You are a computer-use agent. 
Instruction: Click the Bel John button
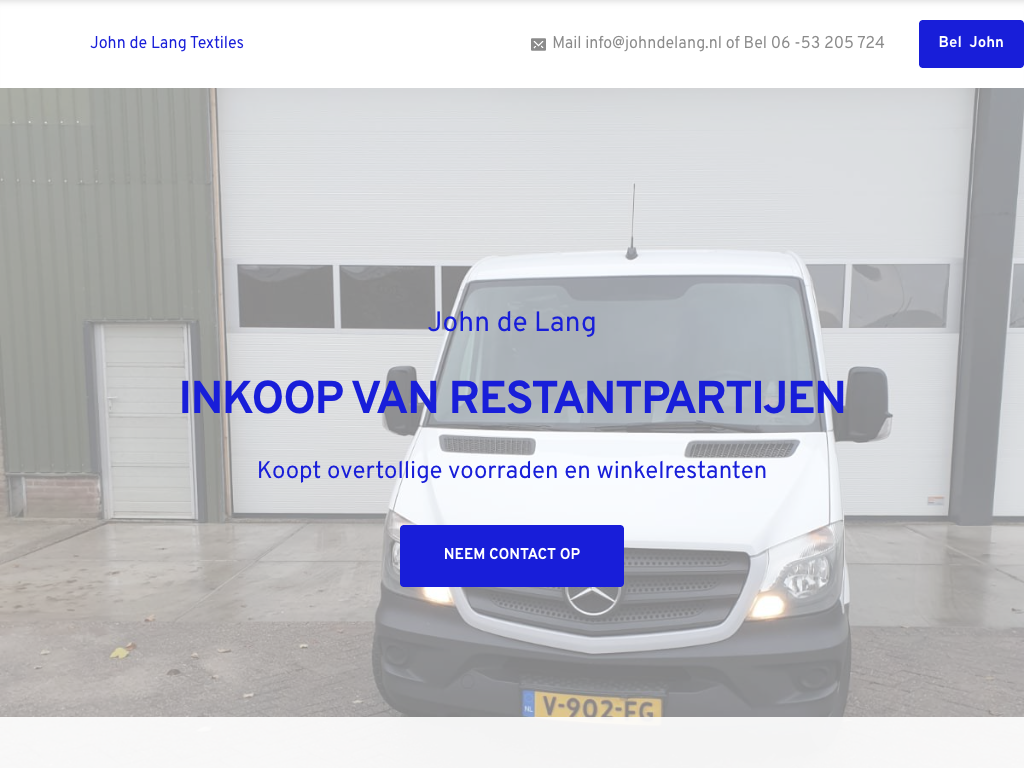971,44
